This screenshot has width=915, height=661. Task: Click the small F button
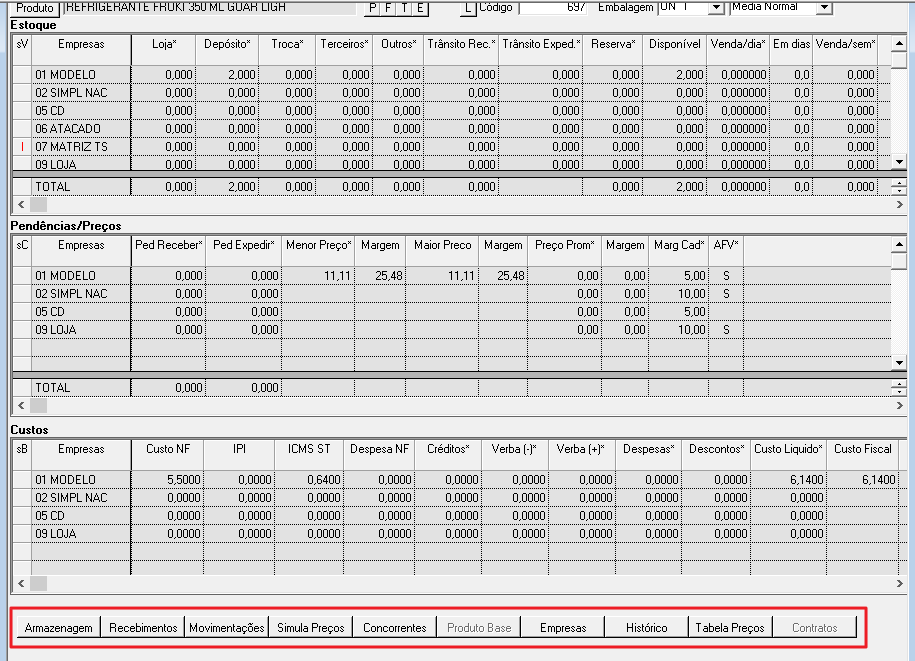pos(388,8)
